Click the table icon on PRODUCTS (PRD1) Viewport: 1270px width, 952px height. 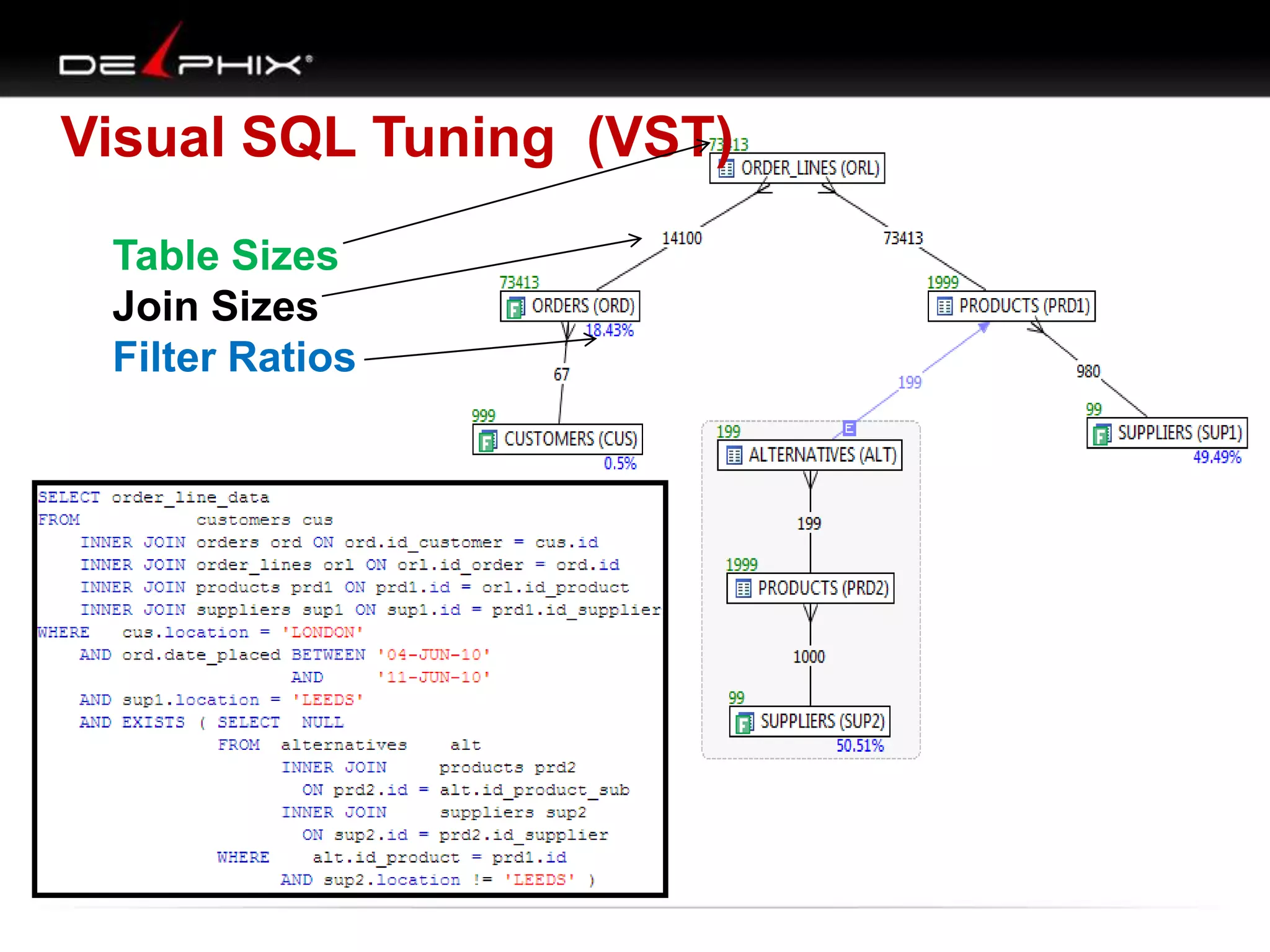coord(944,306)
